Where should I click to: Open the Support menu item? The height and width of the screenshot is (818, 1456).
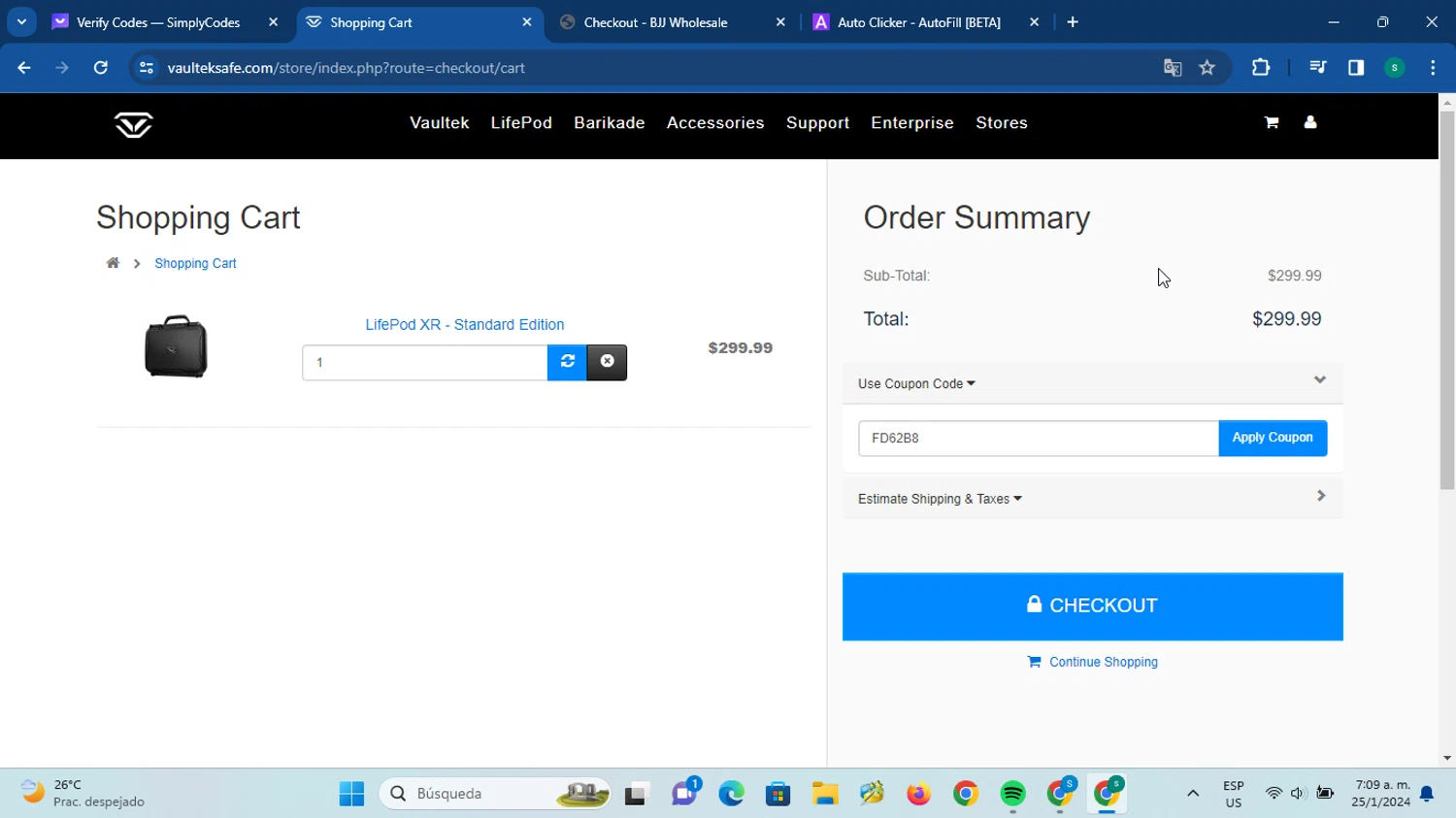(x=818, y=123)
